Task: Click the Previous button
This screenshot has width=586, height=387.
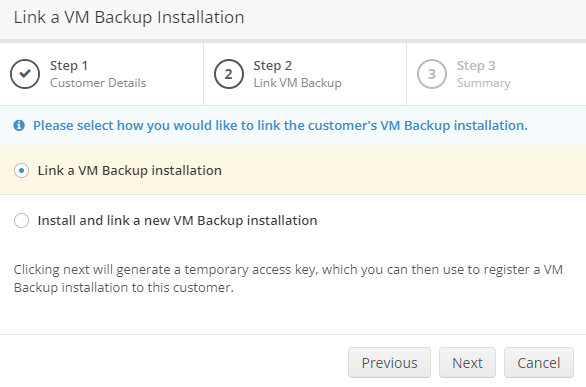Action: point(389,363)
